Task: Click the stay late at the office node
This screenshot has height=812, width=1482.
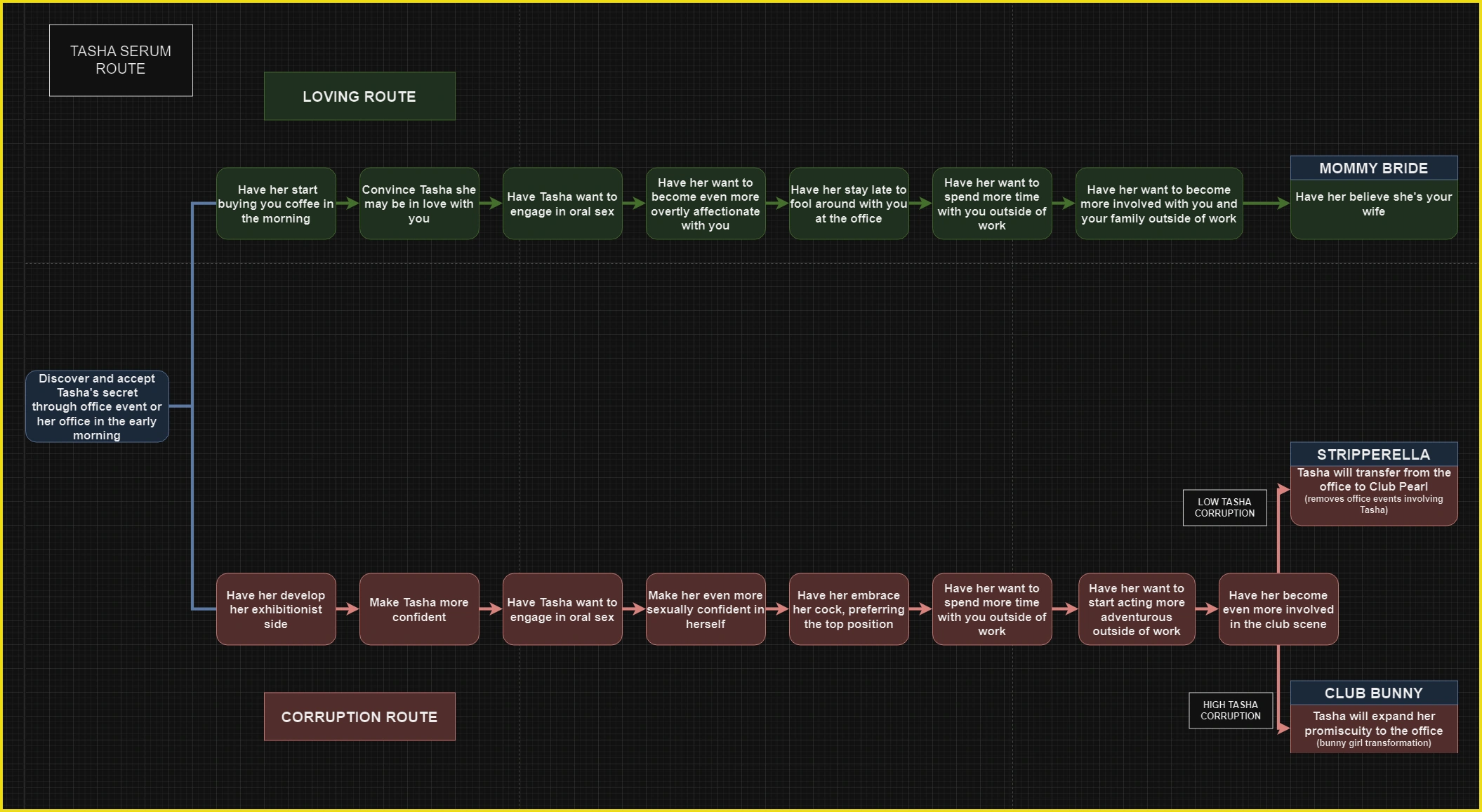Action: coord(849,204)
